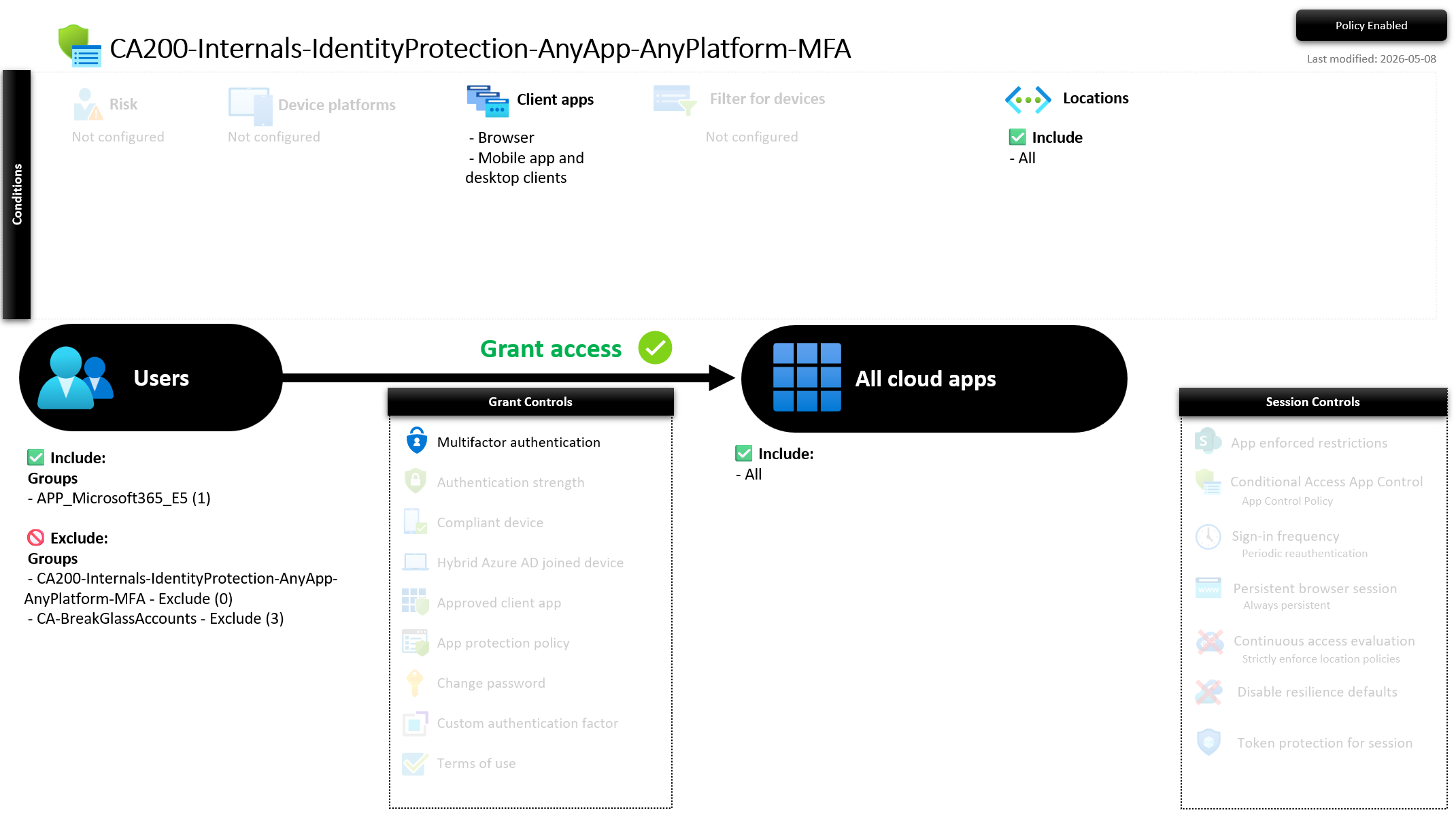Click the Persistent browser session label

[1315, 588]
